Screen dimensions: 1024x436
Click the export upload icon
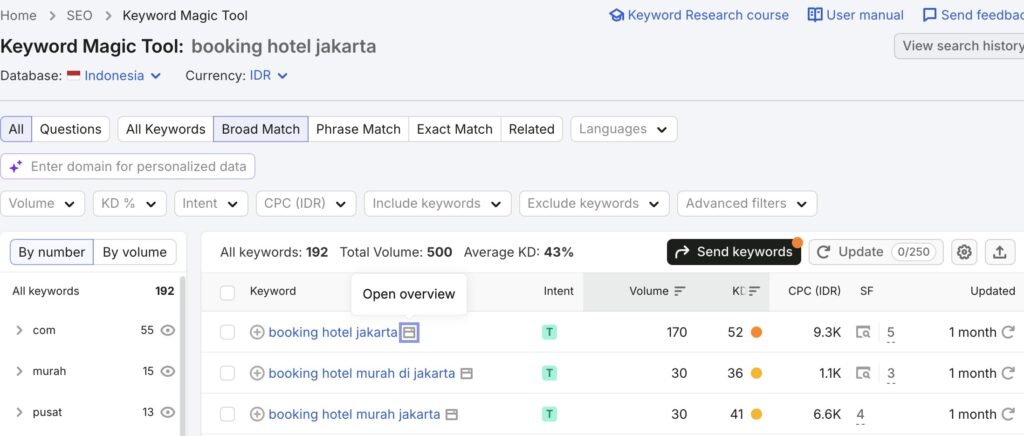999,252
